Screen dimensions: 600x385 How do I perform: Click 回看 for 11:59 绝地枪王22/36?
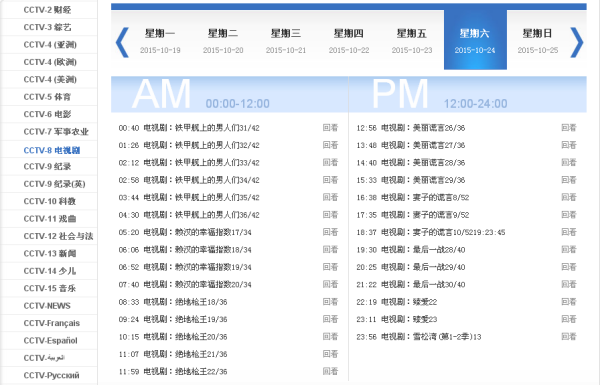(x=330, y=372)
